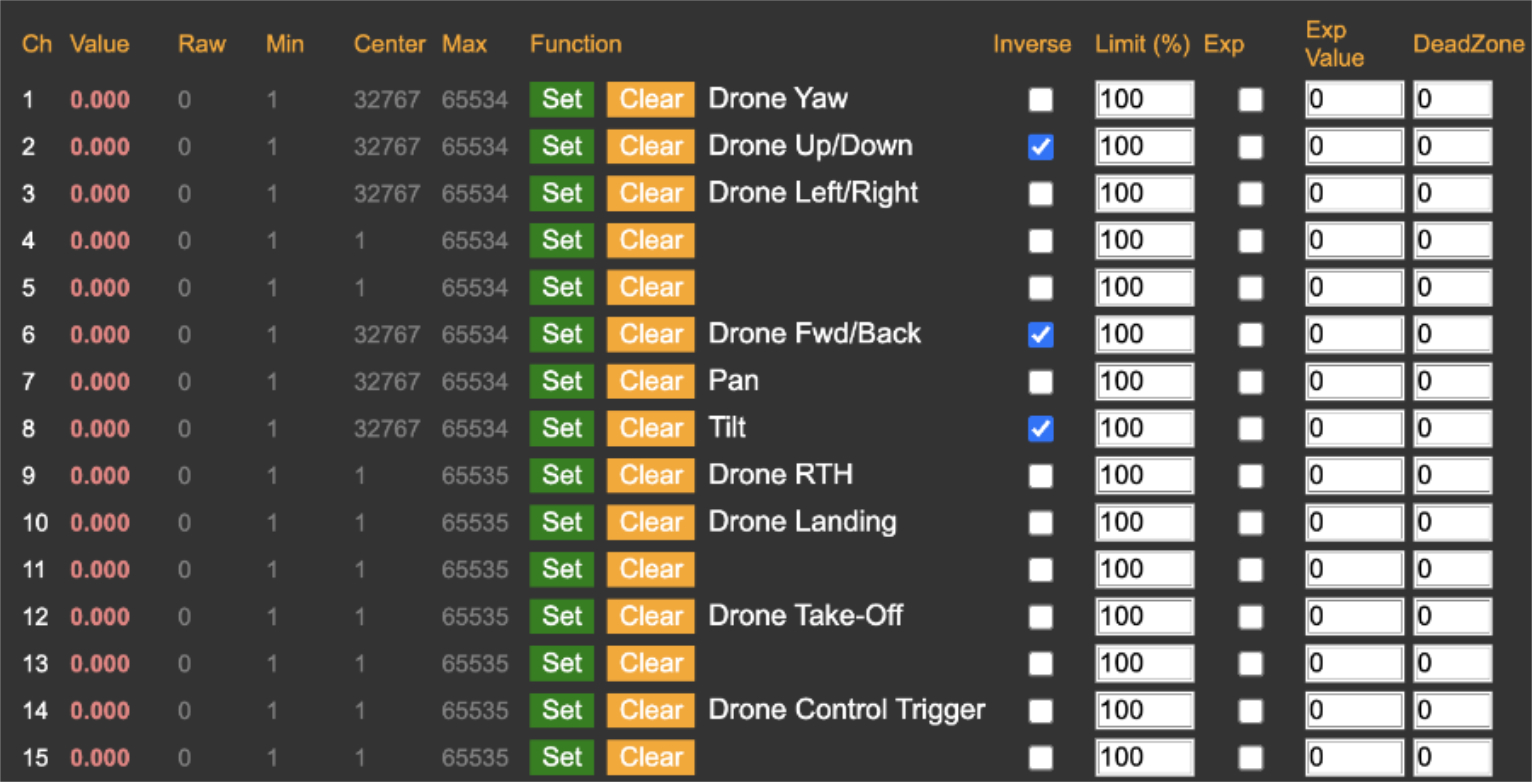This screenshot has height=782, width=1532.
Task: Disable Inverse for Drone Up/Down
Action: (1041, 148)
